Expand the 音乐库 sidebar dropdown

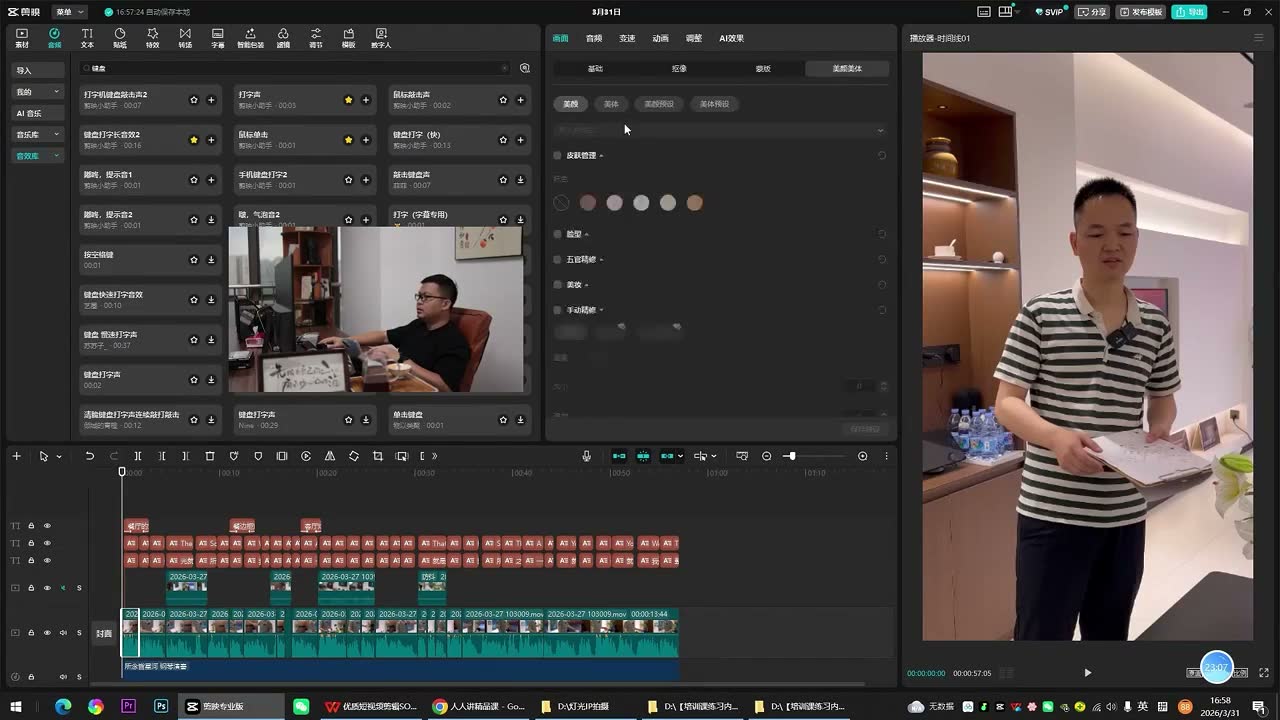click(57, 134)
